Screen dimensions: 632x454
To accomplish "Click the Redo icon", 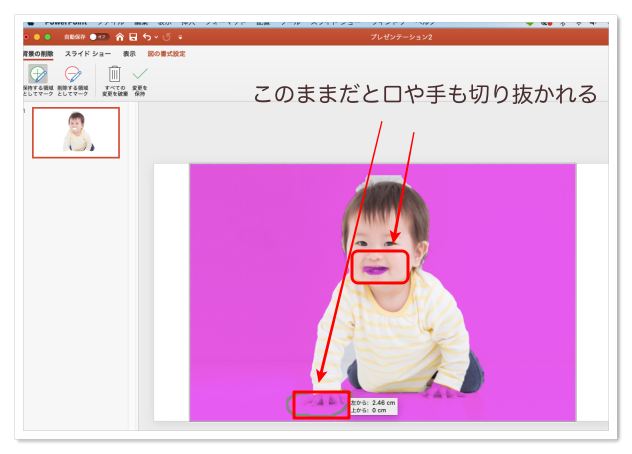I will tap(166, 37).
